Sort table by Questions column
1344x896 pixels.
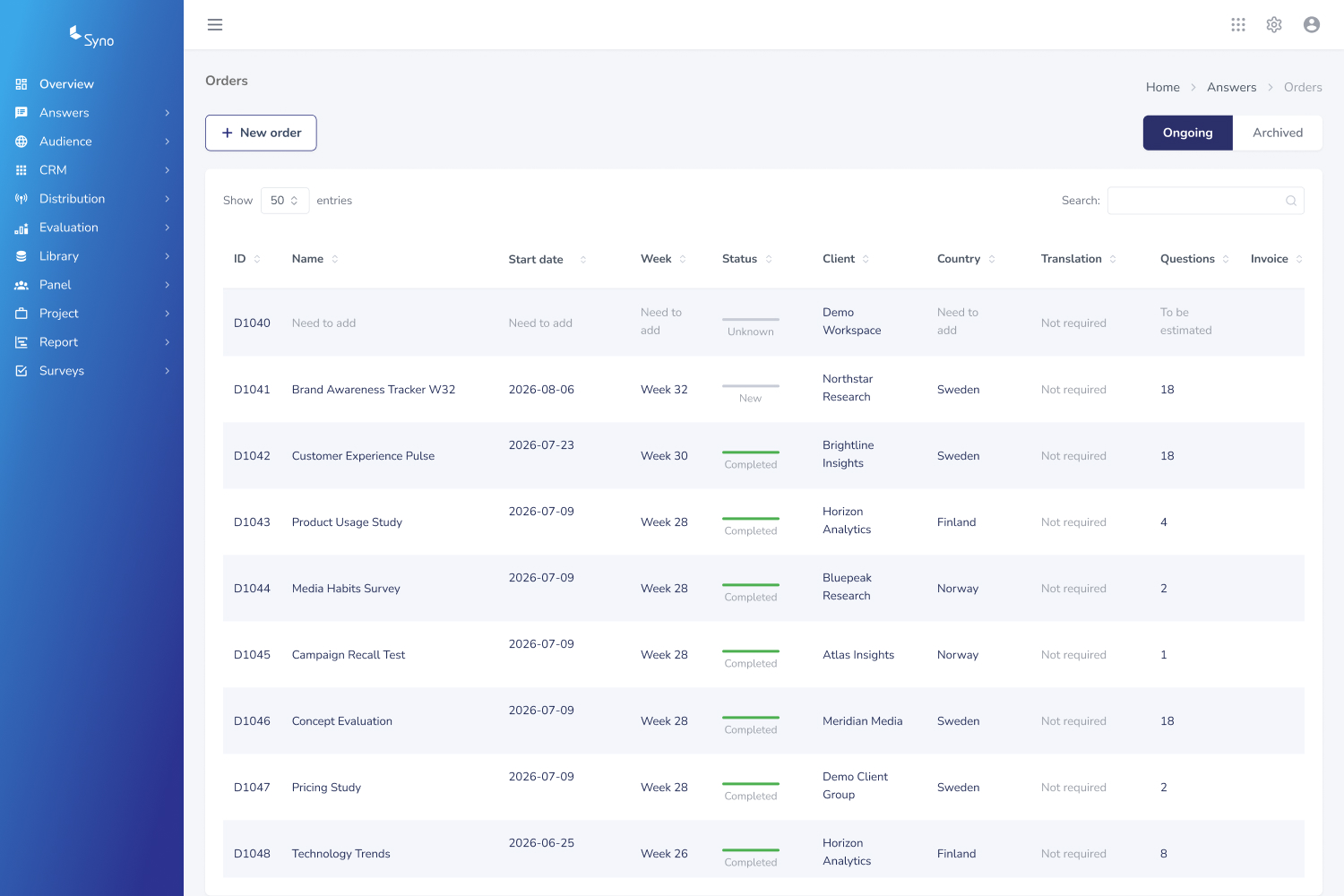click(x=1194, y=259)
